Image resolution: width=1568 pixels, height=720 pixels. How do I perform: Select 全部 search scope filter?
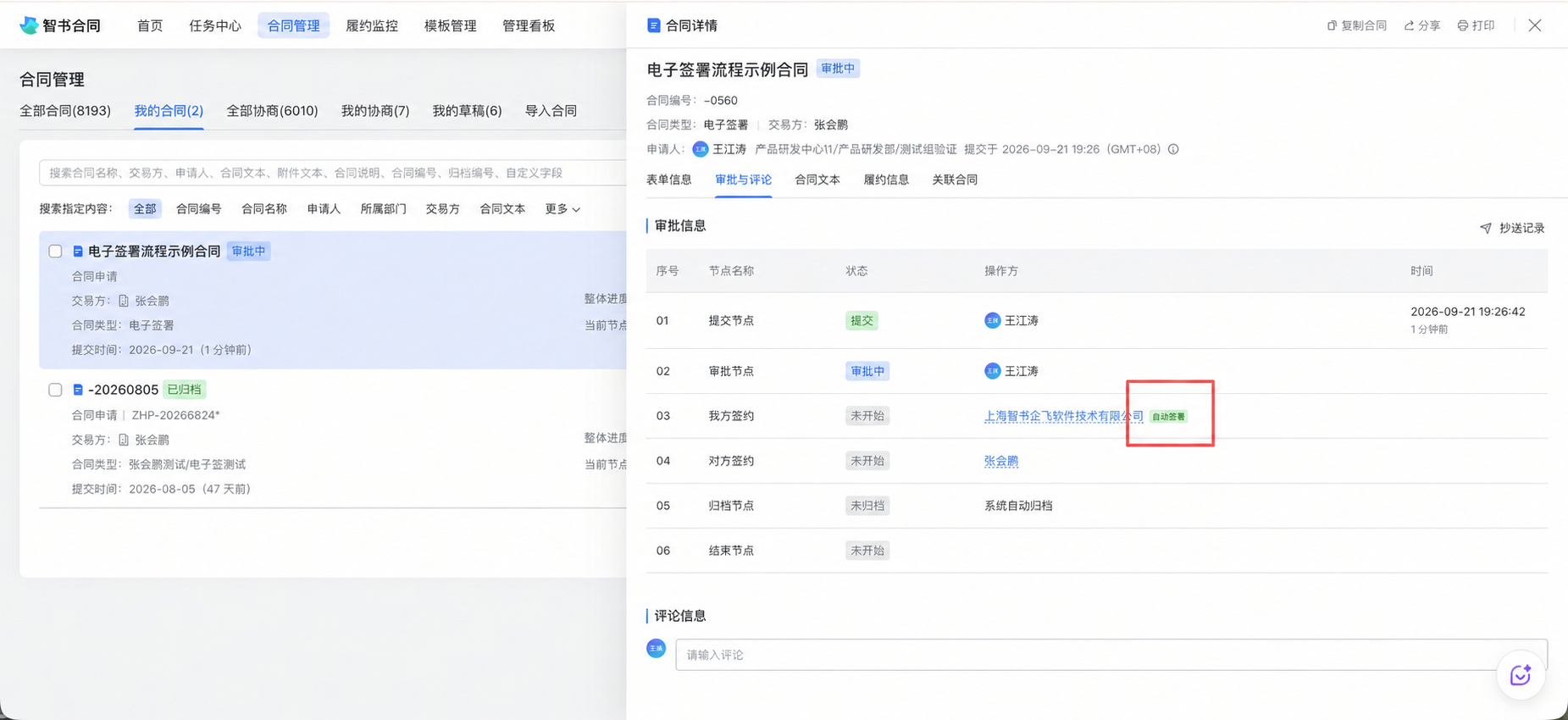pyautogui.click(x=145, y=209)
